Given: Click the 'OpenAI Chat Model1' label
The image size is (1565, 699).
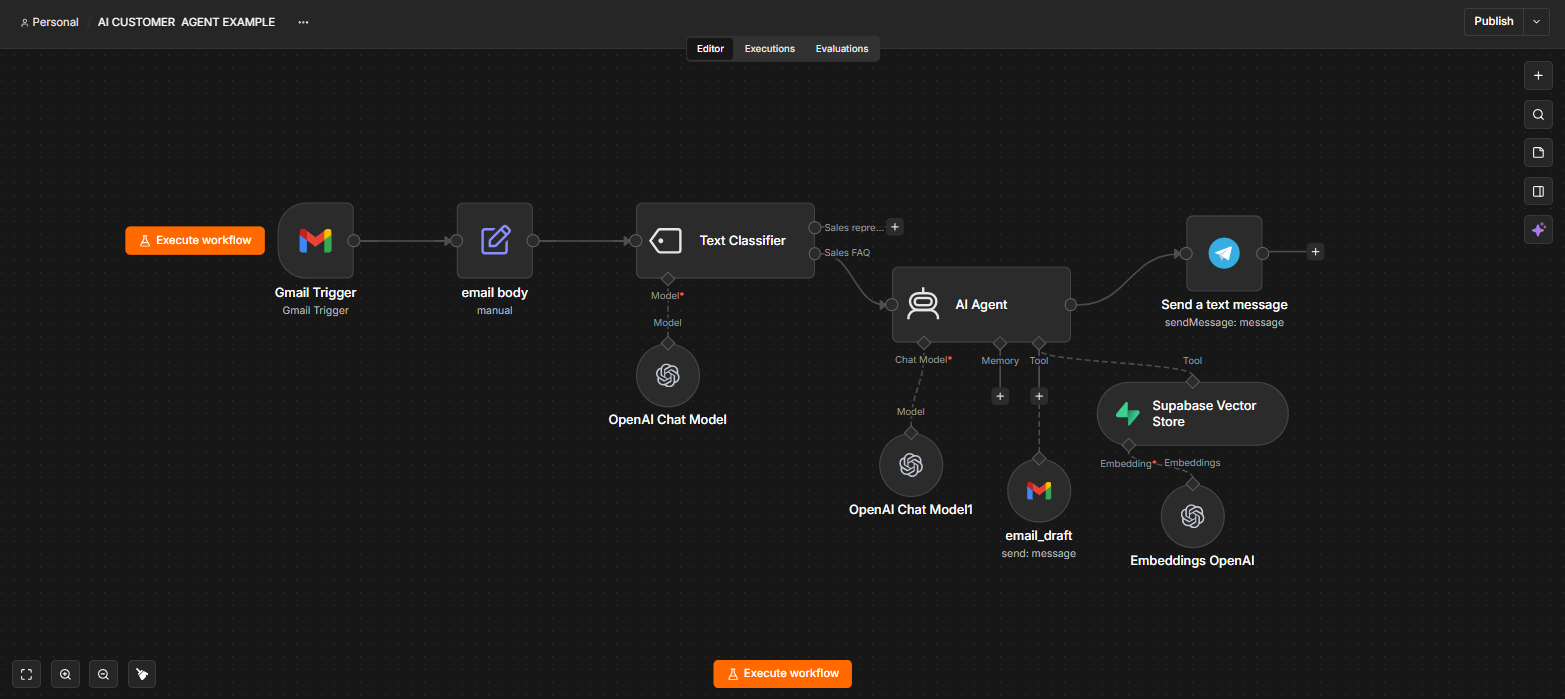Looking at the screenshot, I should (x=911, y=509).
